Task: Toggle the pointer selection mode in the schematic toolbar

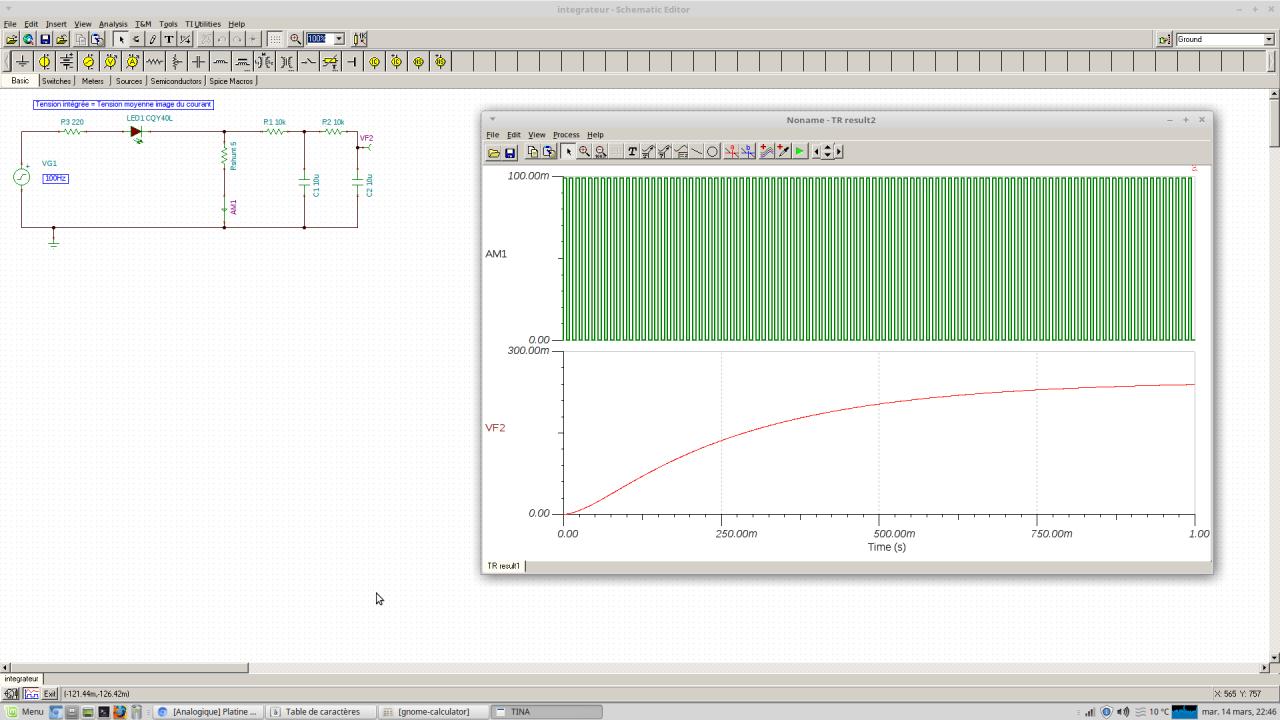Action: pos(120,39)
